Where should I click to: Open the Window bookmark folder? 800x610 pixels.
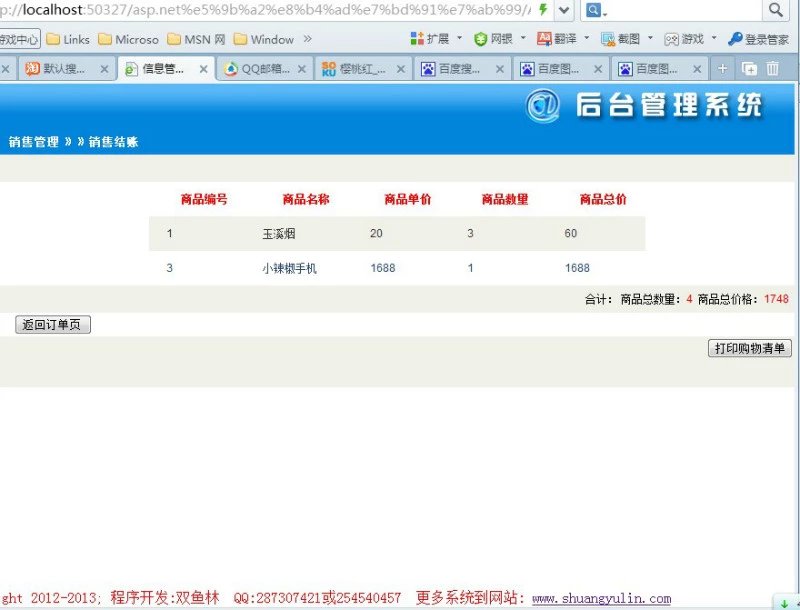click(263, 39)
